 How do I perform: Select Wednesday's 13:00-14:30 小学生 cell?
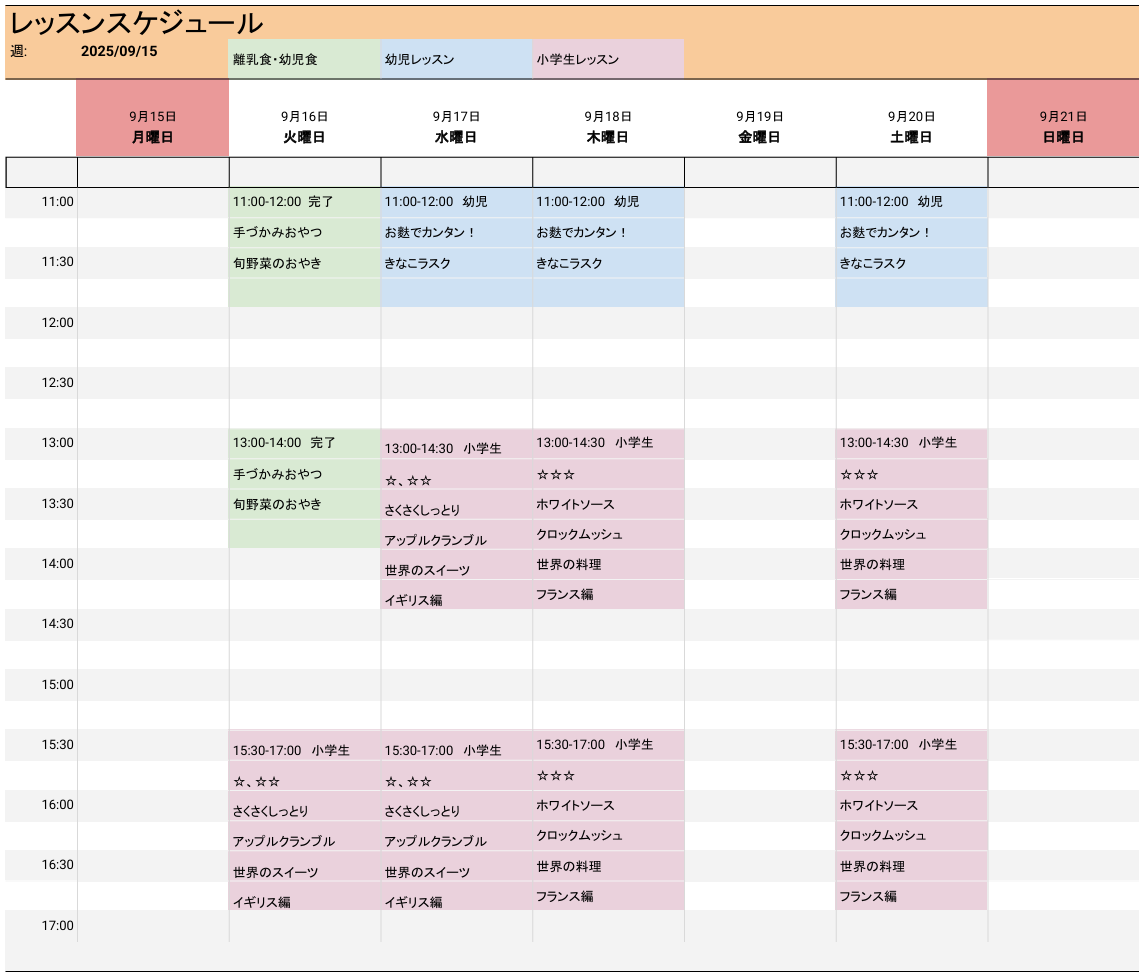point(456,443)
